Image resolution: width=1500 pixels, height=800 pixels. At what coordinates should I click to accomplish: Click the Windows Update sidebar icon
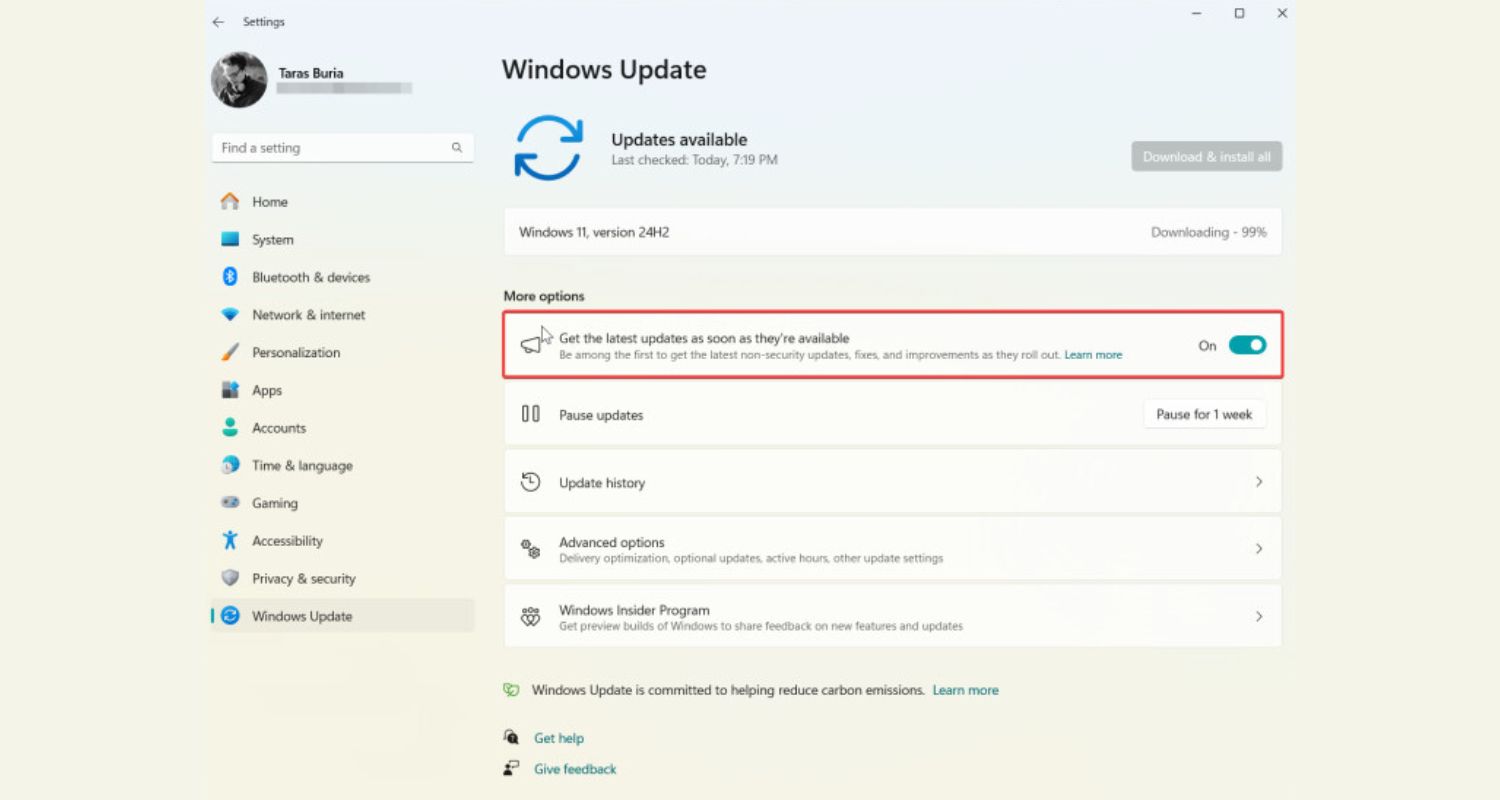(x=230, y=616)
